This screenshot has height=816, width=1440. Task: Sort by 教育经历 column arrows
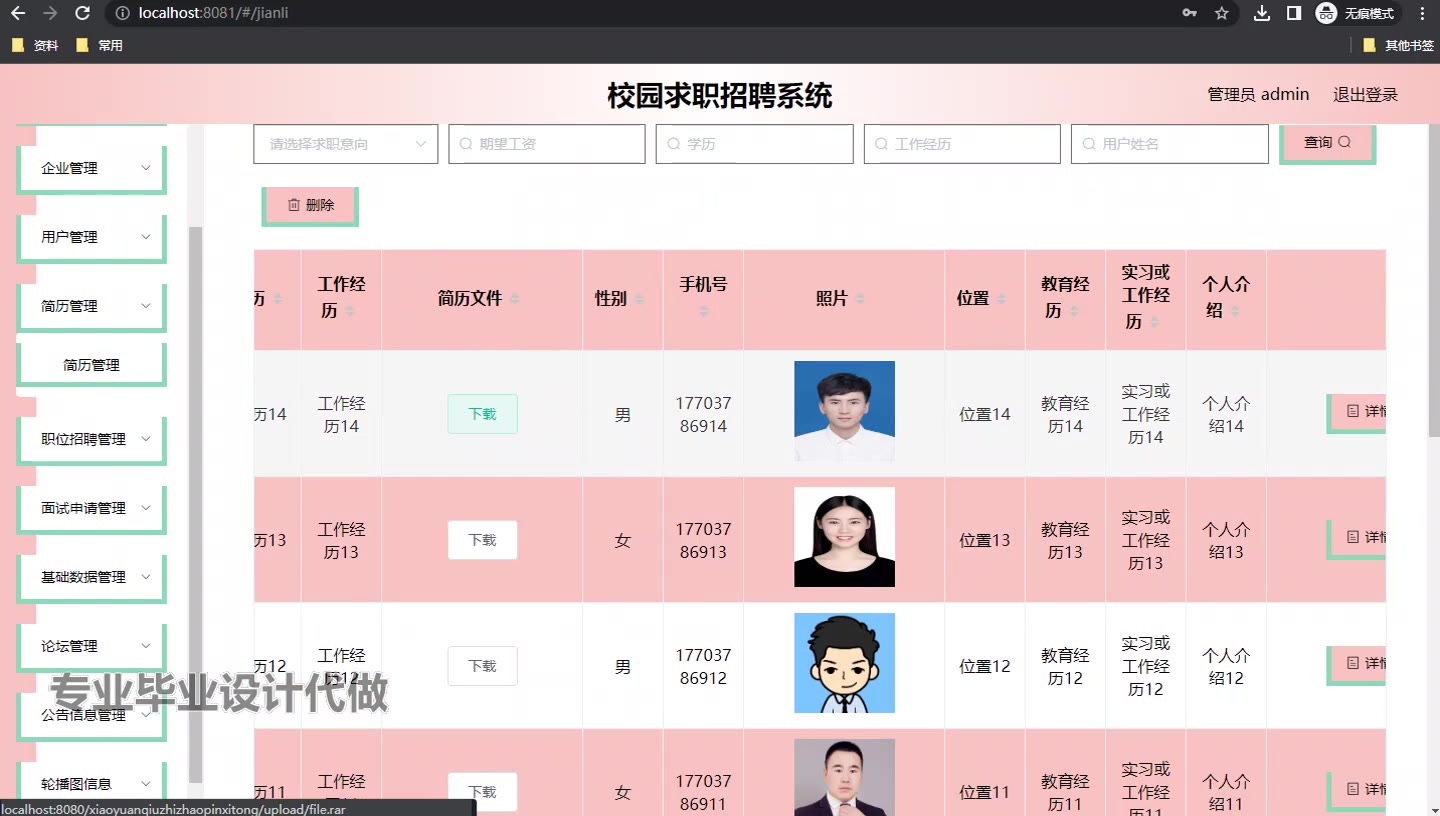point(1074,311)
